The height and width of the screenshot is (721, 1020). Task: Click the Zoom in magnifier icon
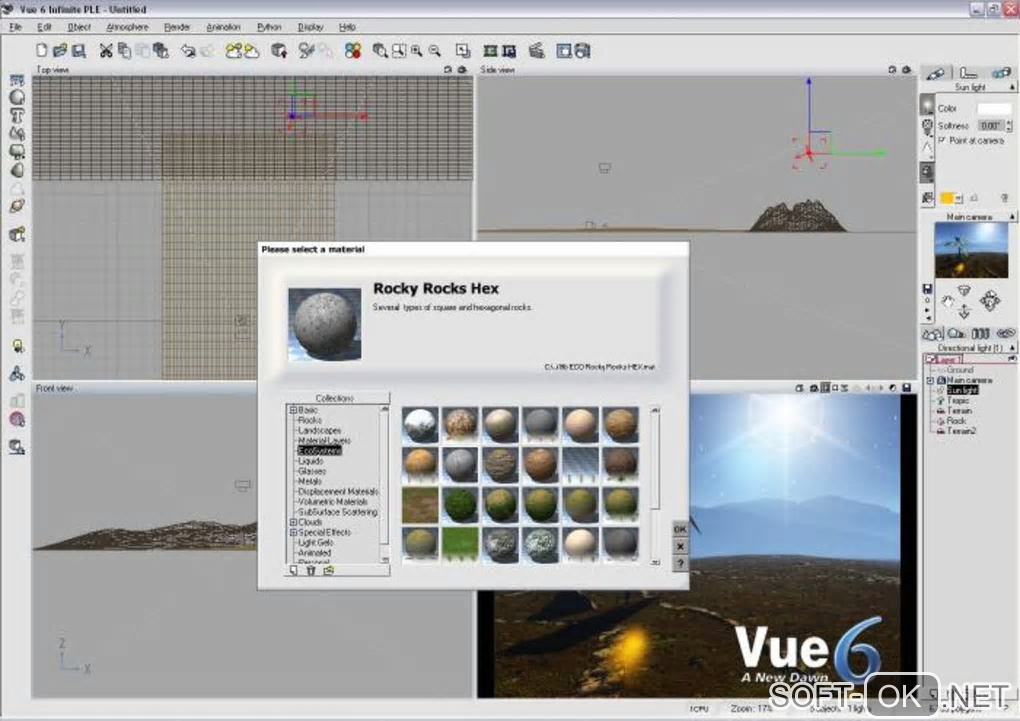coord(416,51)
